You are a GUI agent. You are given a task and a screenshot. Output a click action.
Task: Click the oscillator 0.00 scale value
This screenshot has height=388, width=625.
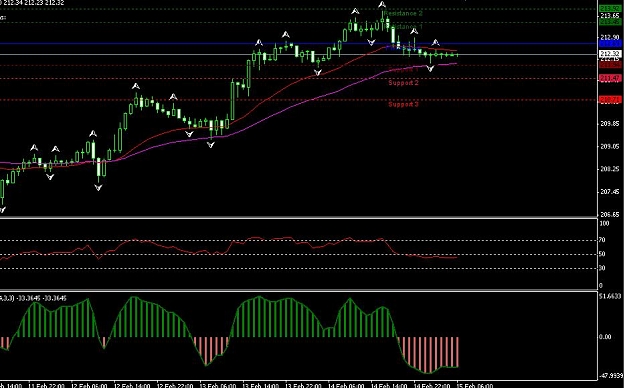605,337
